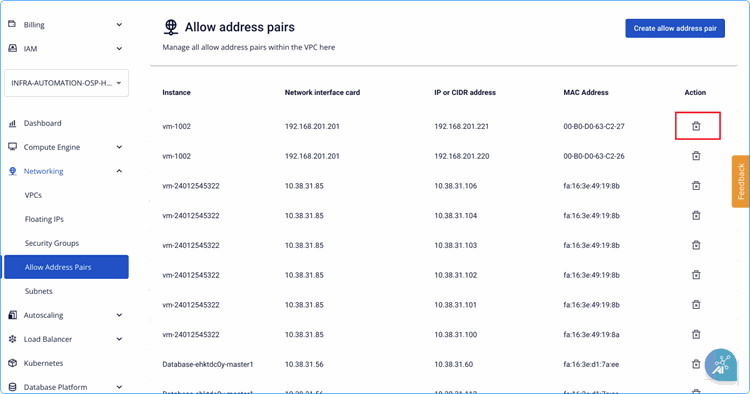The image size is (750, 394).
Task: Click the Dashboard chart icon
Action: (x=12, y=123)
